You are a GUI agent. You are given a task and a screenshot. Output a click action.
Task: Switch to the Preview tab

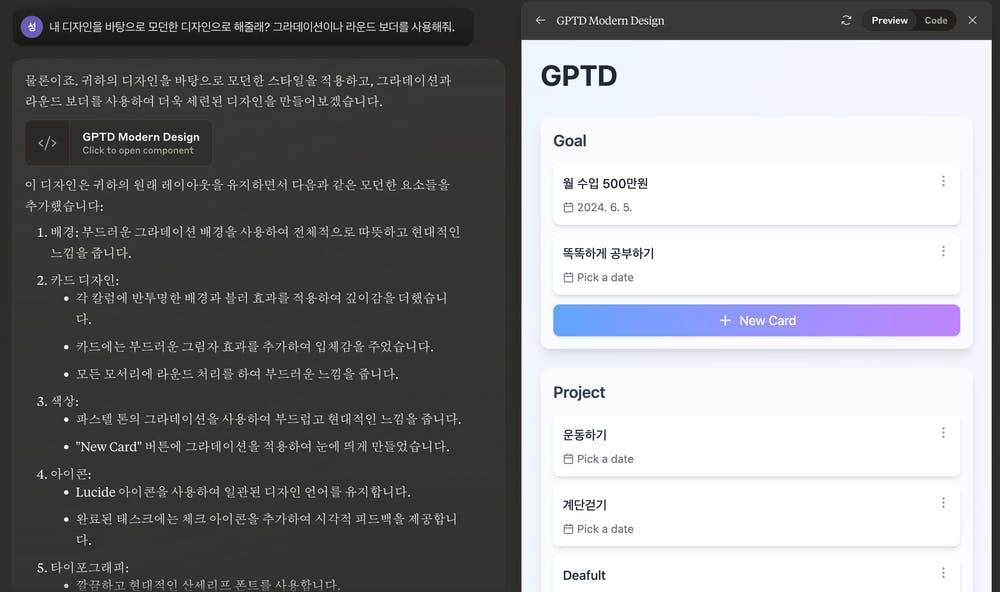click(889, 20)
